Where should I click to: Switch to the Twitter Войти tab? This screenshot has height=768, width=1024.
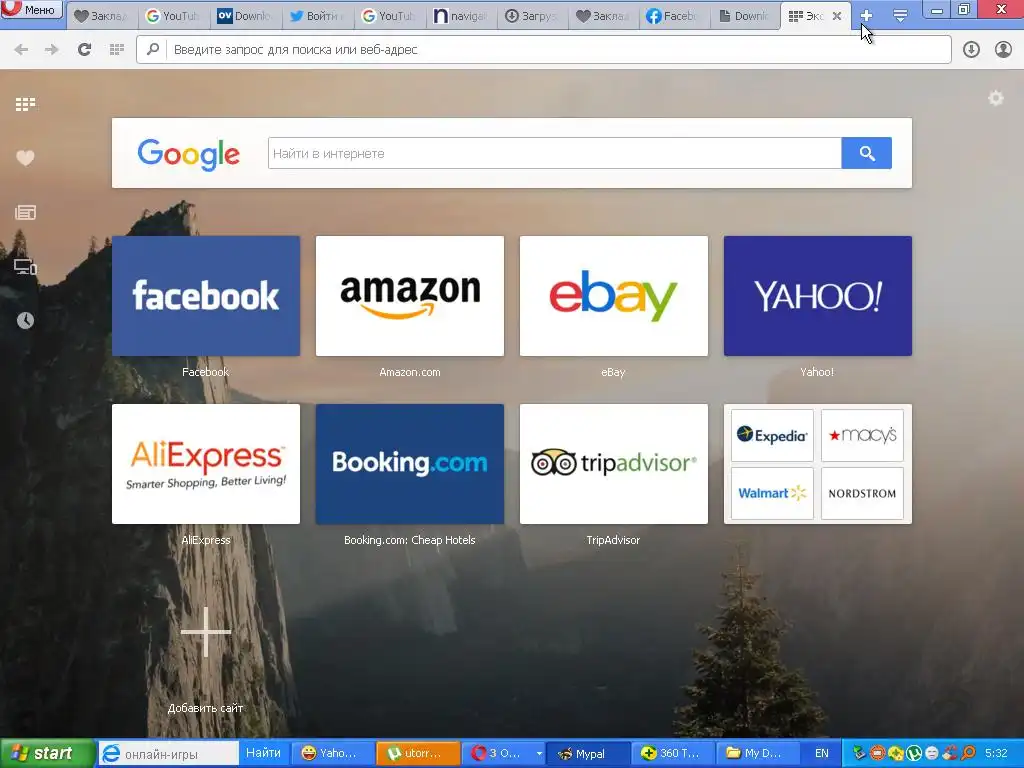tap(318, 16)
